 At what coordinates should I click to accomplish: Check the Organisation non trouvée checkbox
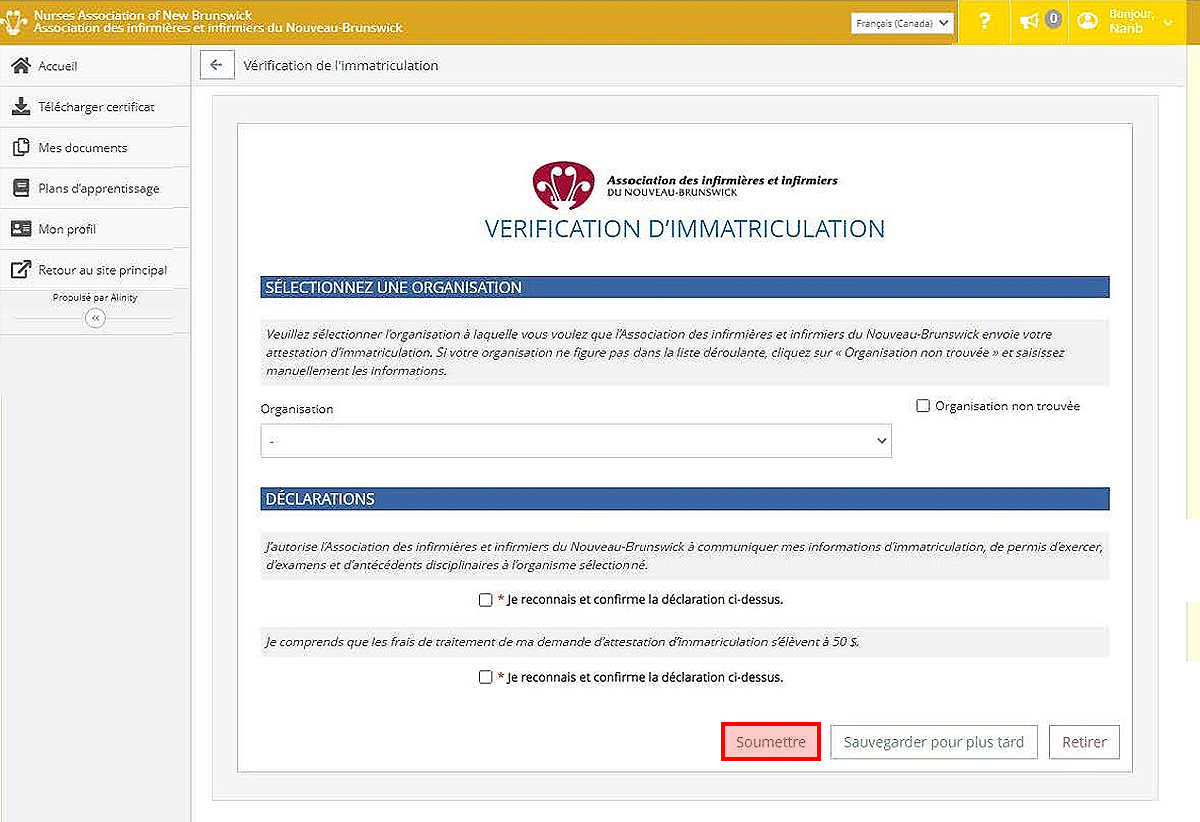click(x=923, y=406)
